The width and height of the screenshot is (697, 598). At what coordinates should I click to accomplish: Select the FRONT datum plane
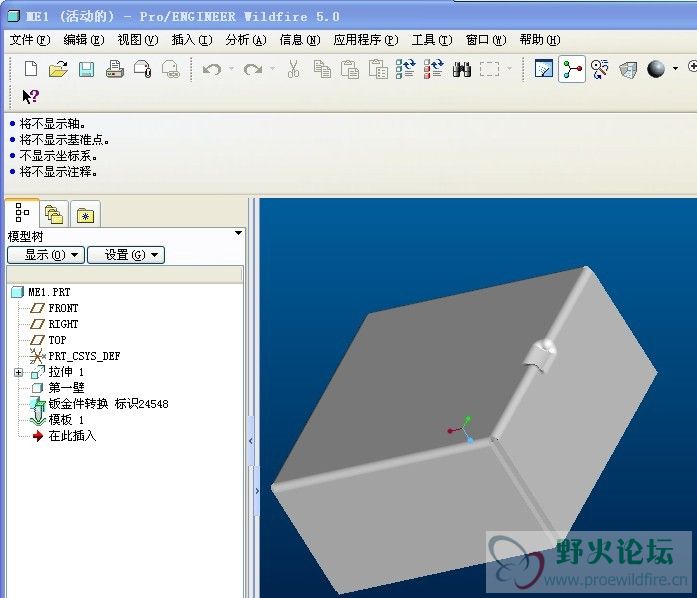tap(54, 308)
